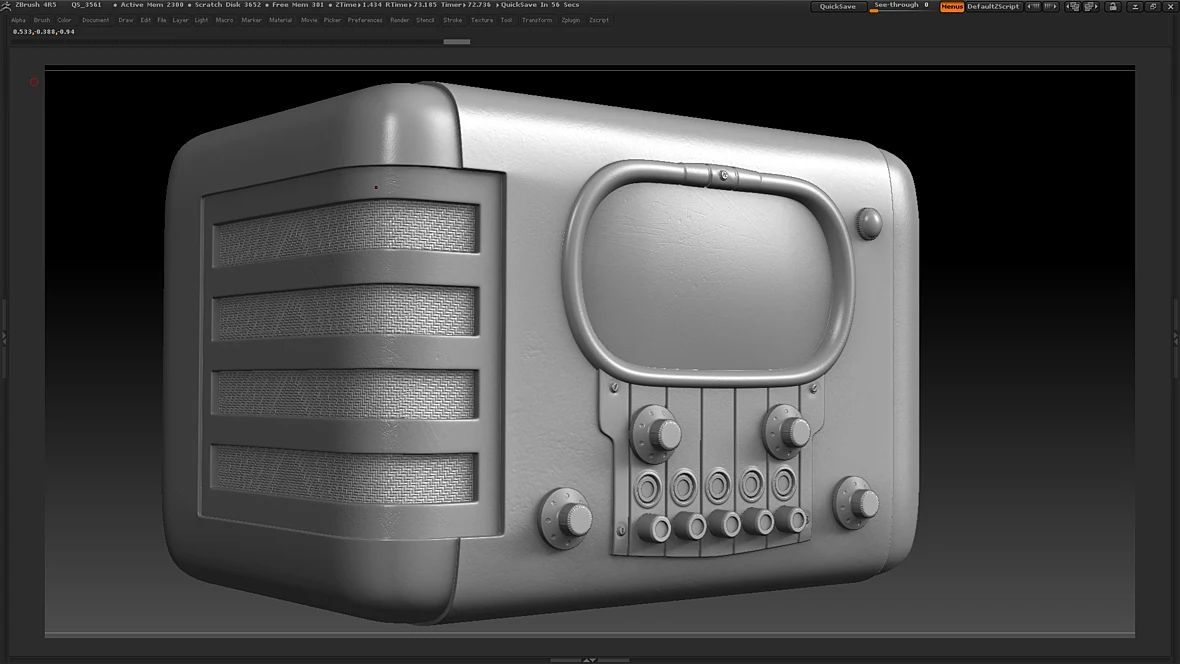Click the red circle marker on canvas corner
The width and height of the screenshot is (1180, 664).
click(34, 82)
